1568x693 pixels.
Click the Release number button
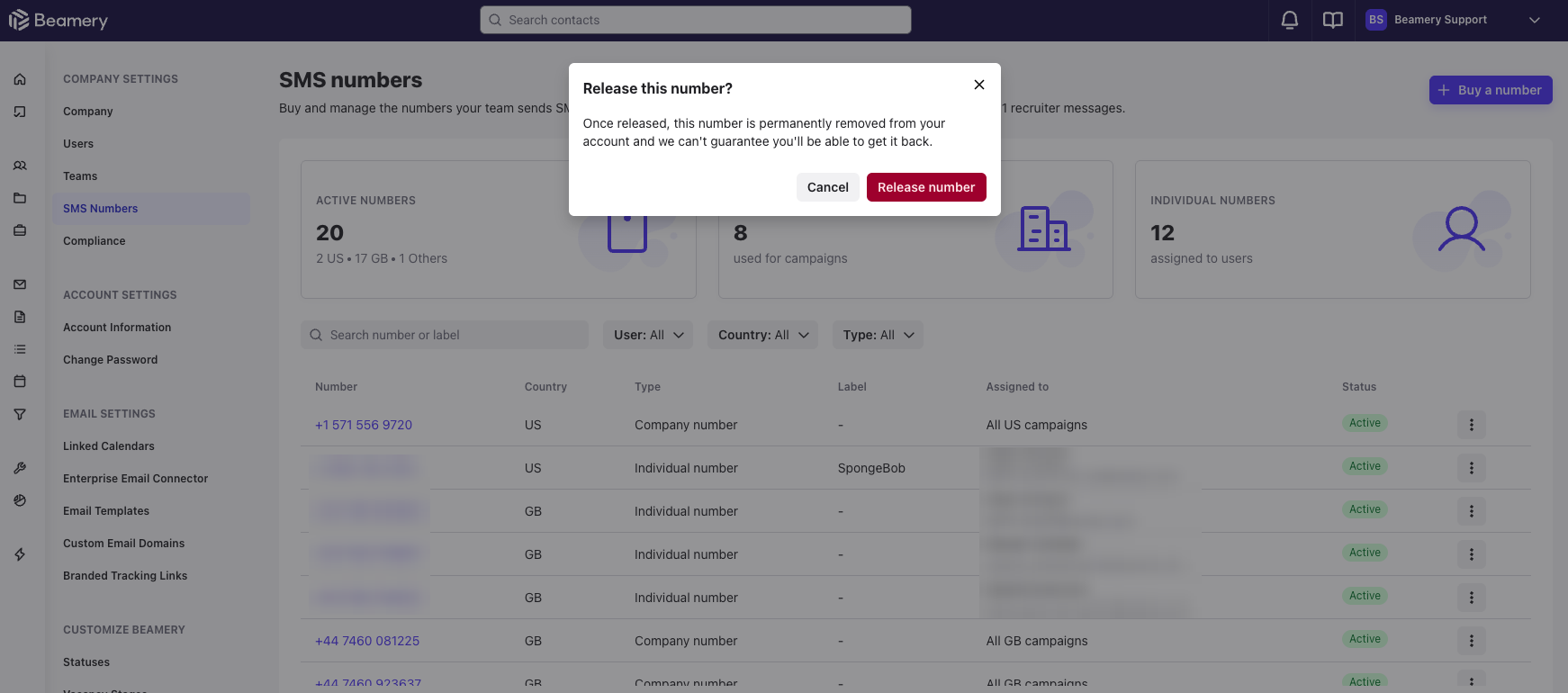(926, 187)
